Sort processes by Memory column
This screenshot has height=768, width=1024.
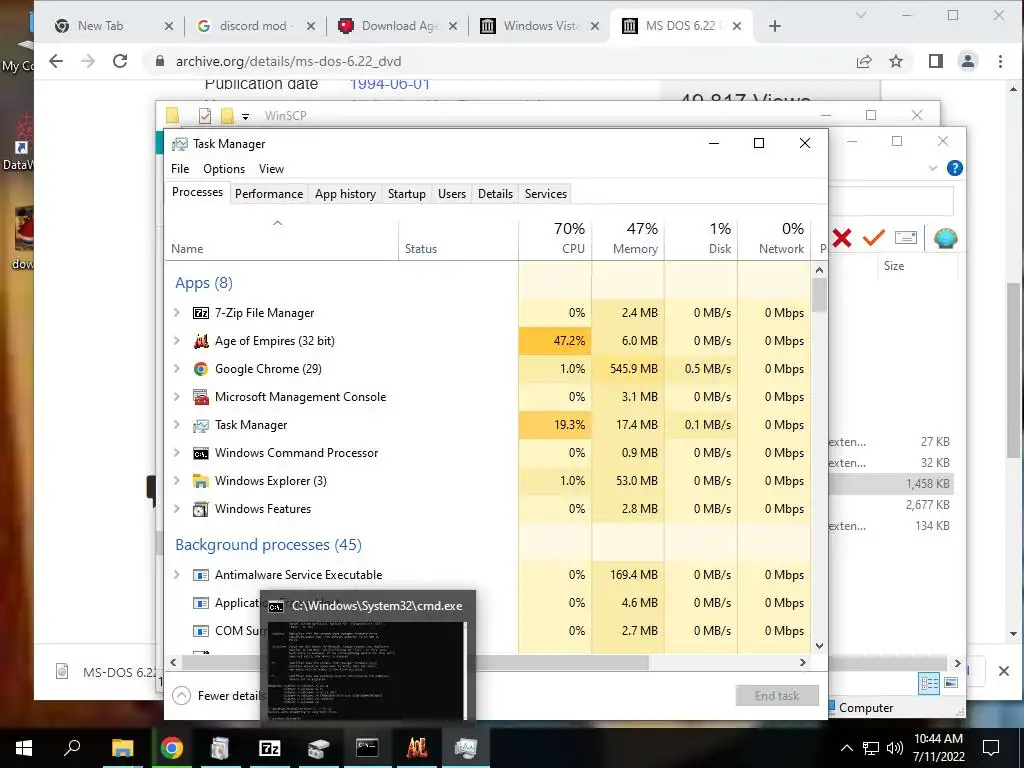(x=628, y=238)
